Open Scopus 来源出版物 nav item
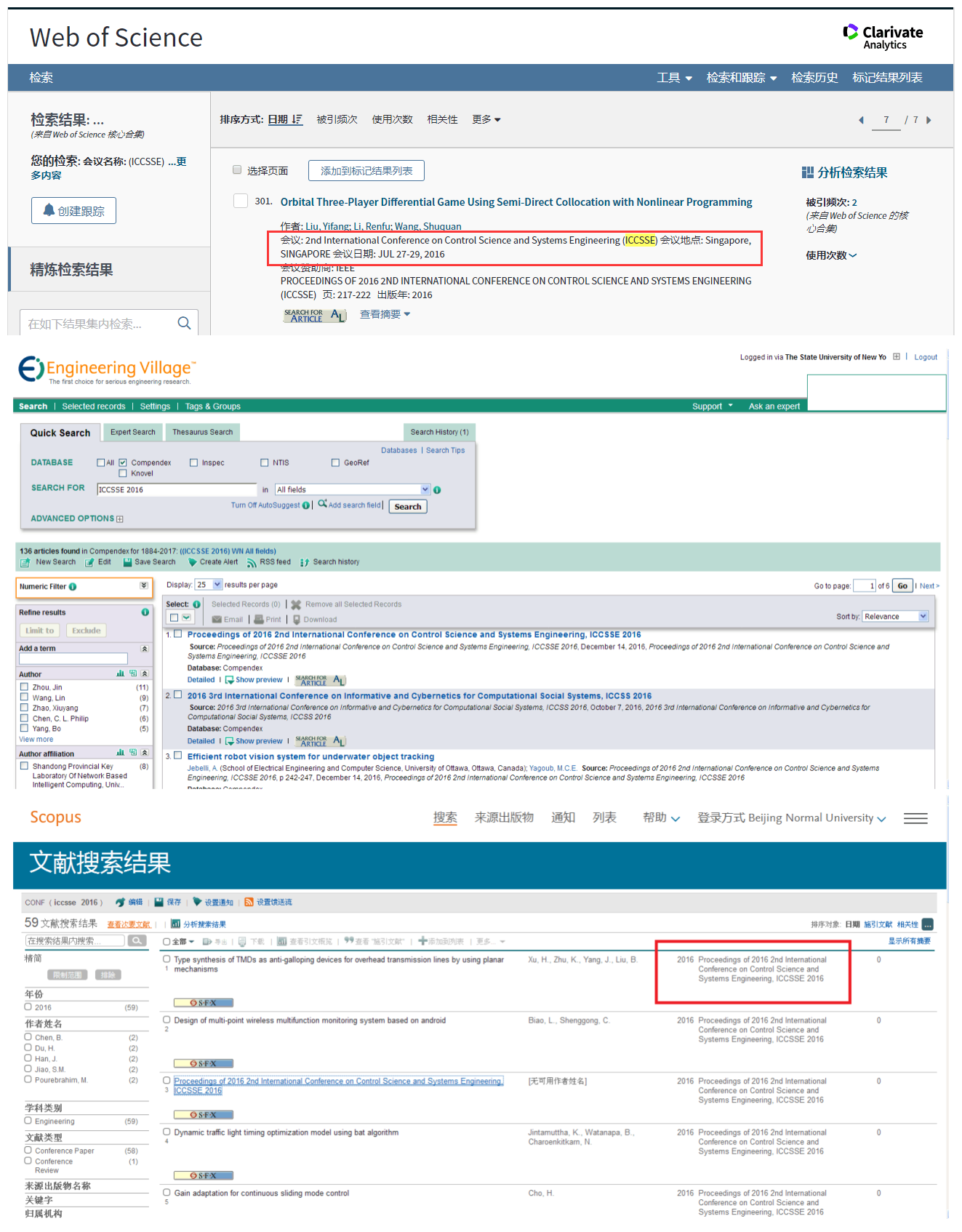The width and height of the screenshot is (962, 1232). (x=504, y=817)
